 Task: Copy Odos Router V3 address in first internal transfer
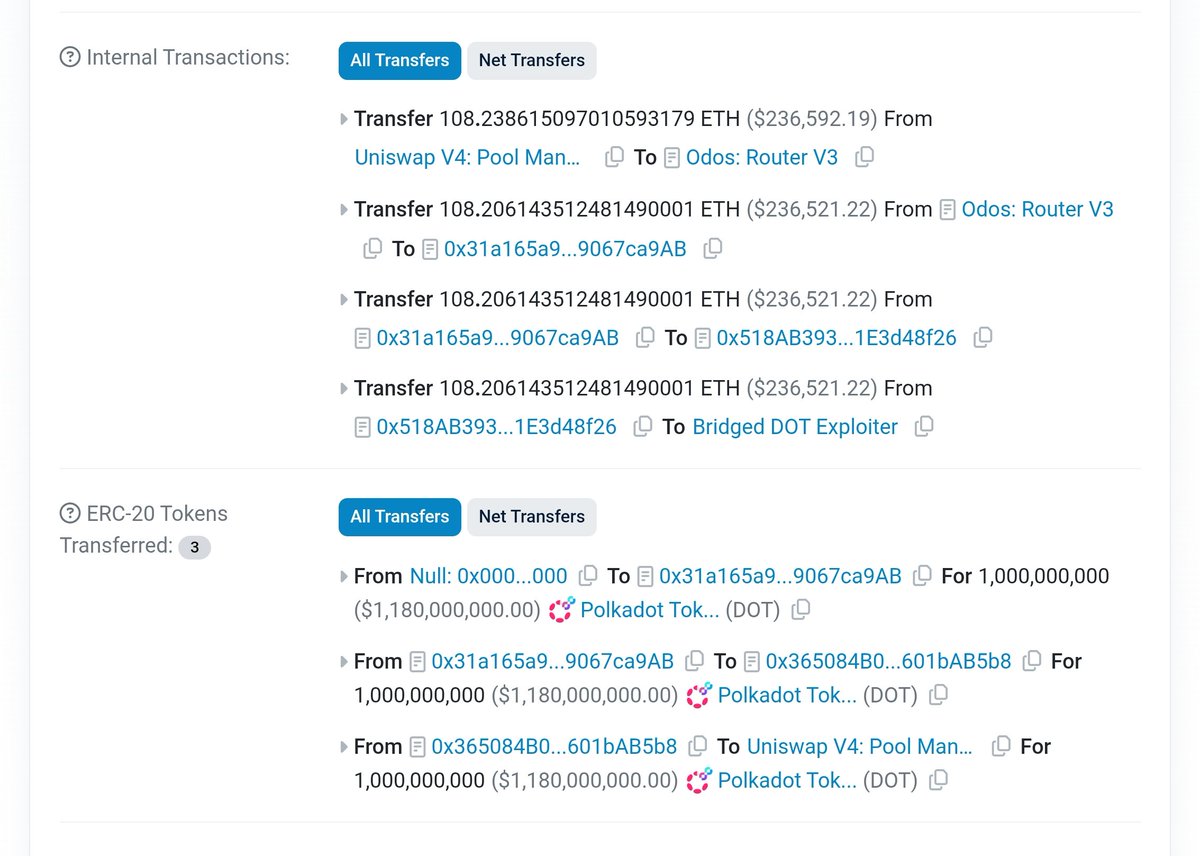click(x=865, y=157)
